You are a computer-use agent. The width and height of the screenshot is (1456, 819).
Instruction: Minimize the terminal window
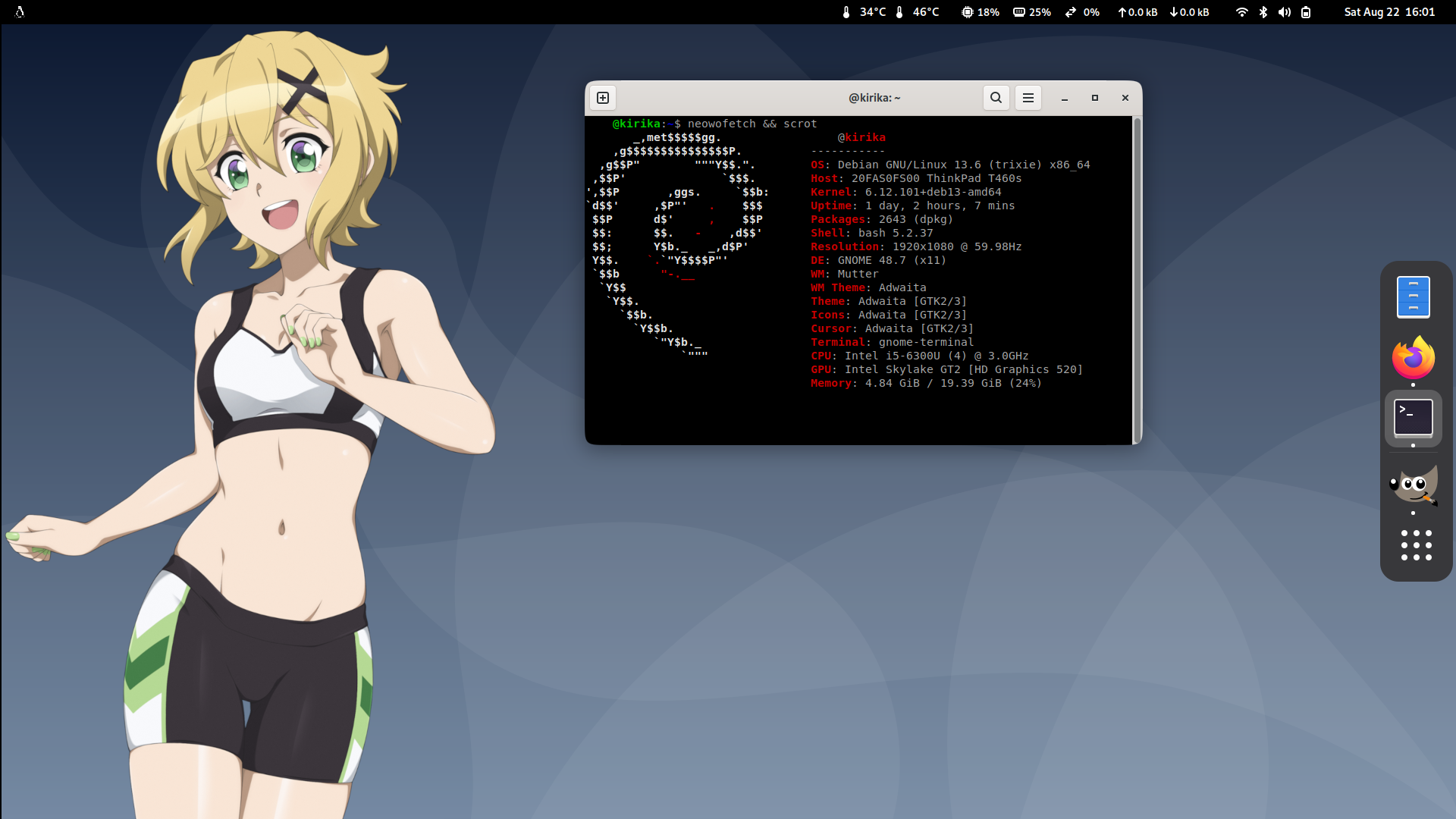(1065, 98)
